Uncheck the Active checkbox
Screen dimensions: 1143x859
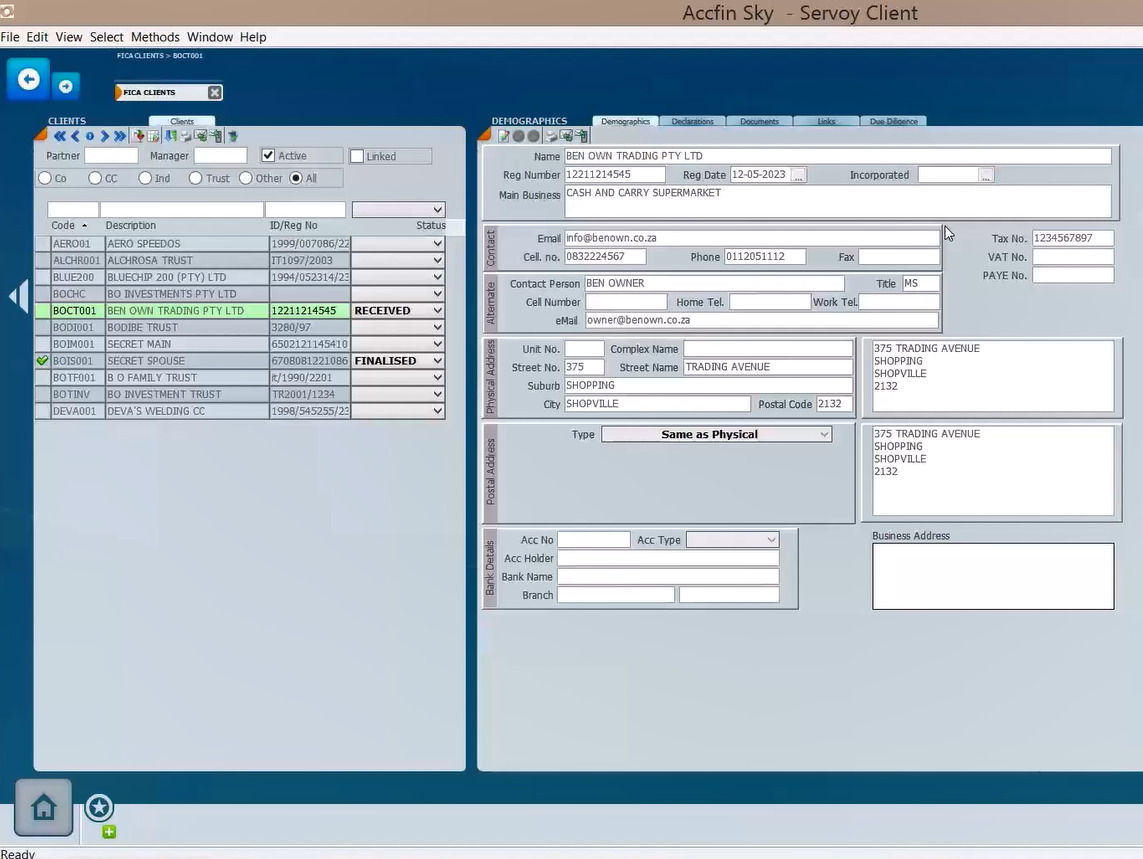(268, 156)
